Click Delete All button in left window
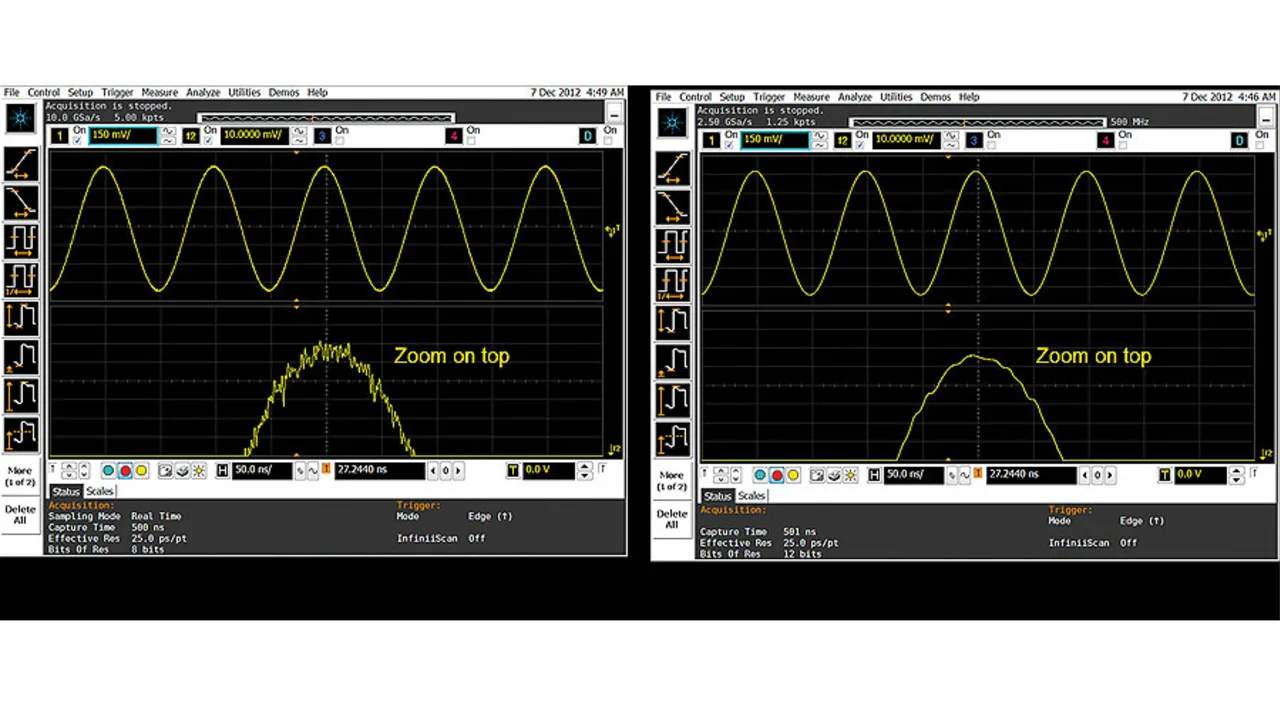The width and height of the screenshot is (1280, 720). pyautogui.click(x=20, y=514)
